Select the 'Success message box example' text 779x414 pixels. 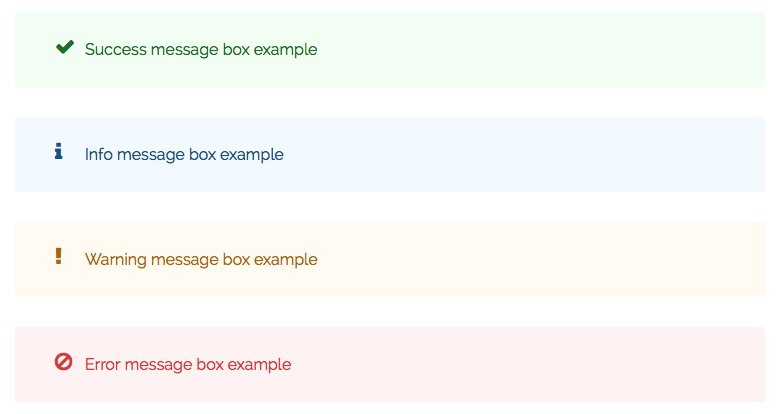tap(201, 49)
